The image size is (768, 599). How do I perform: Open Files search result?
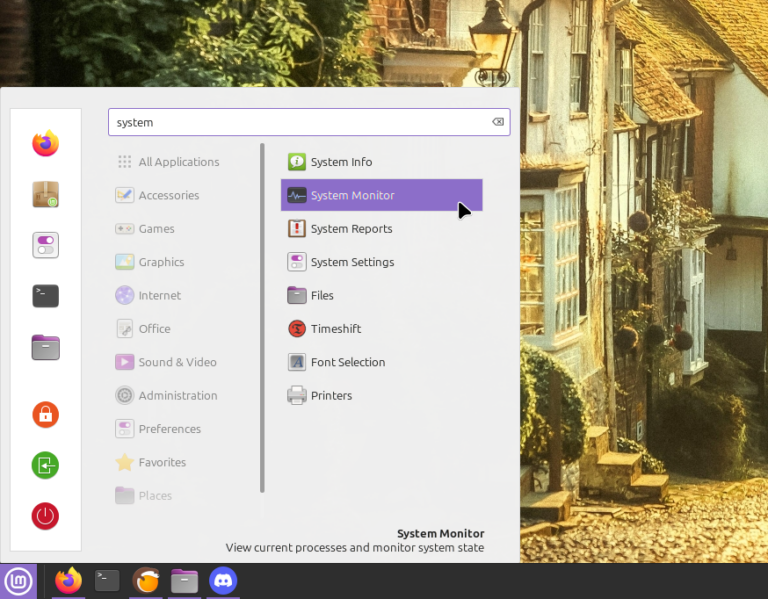[x=382, y=295]
